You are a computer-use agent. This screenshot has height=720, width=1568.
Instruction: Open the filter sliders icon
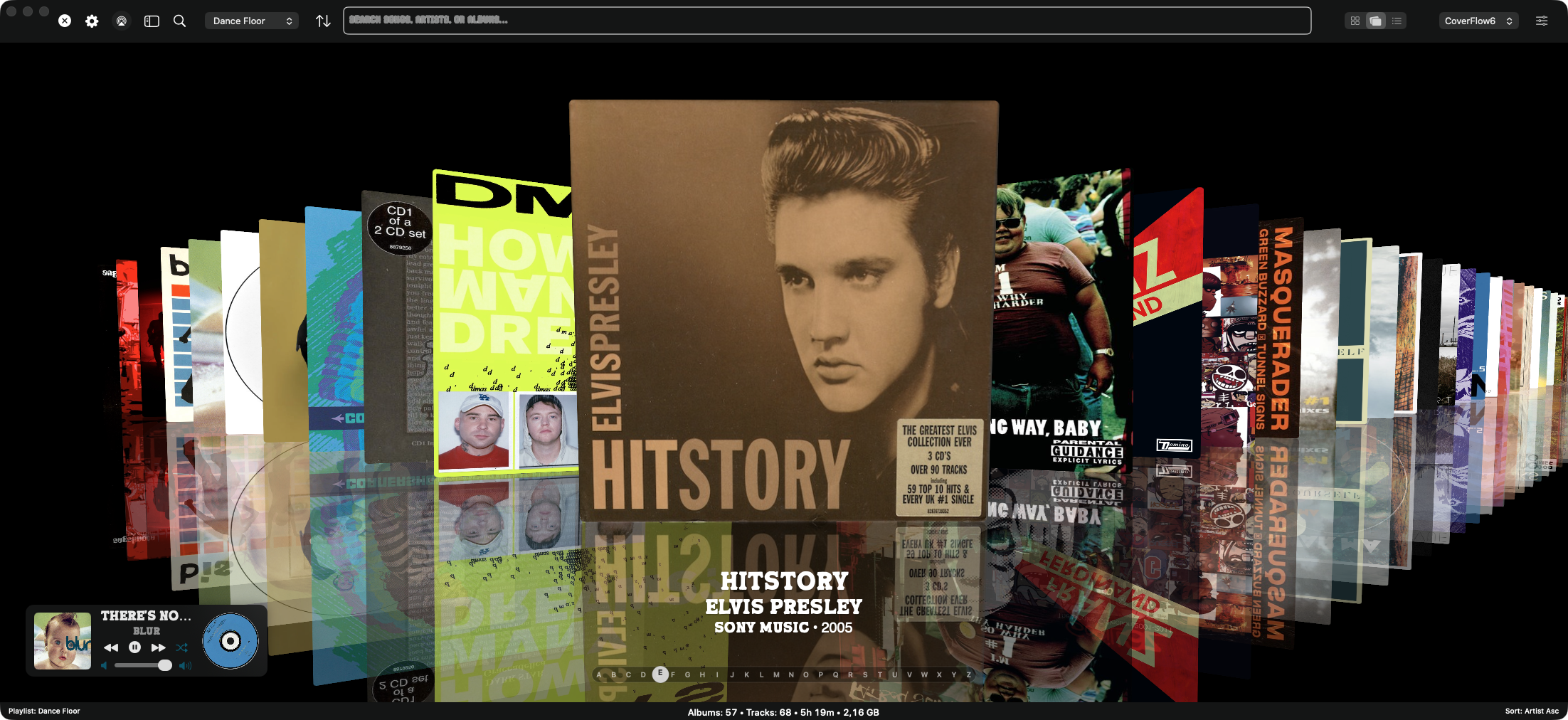(1541, 21)
